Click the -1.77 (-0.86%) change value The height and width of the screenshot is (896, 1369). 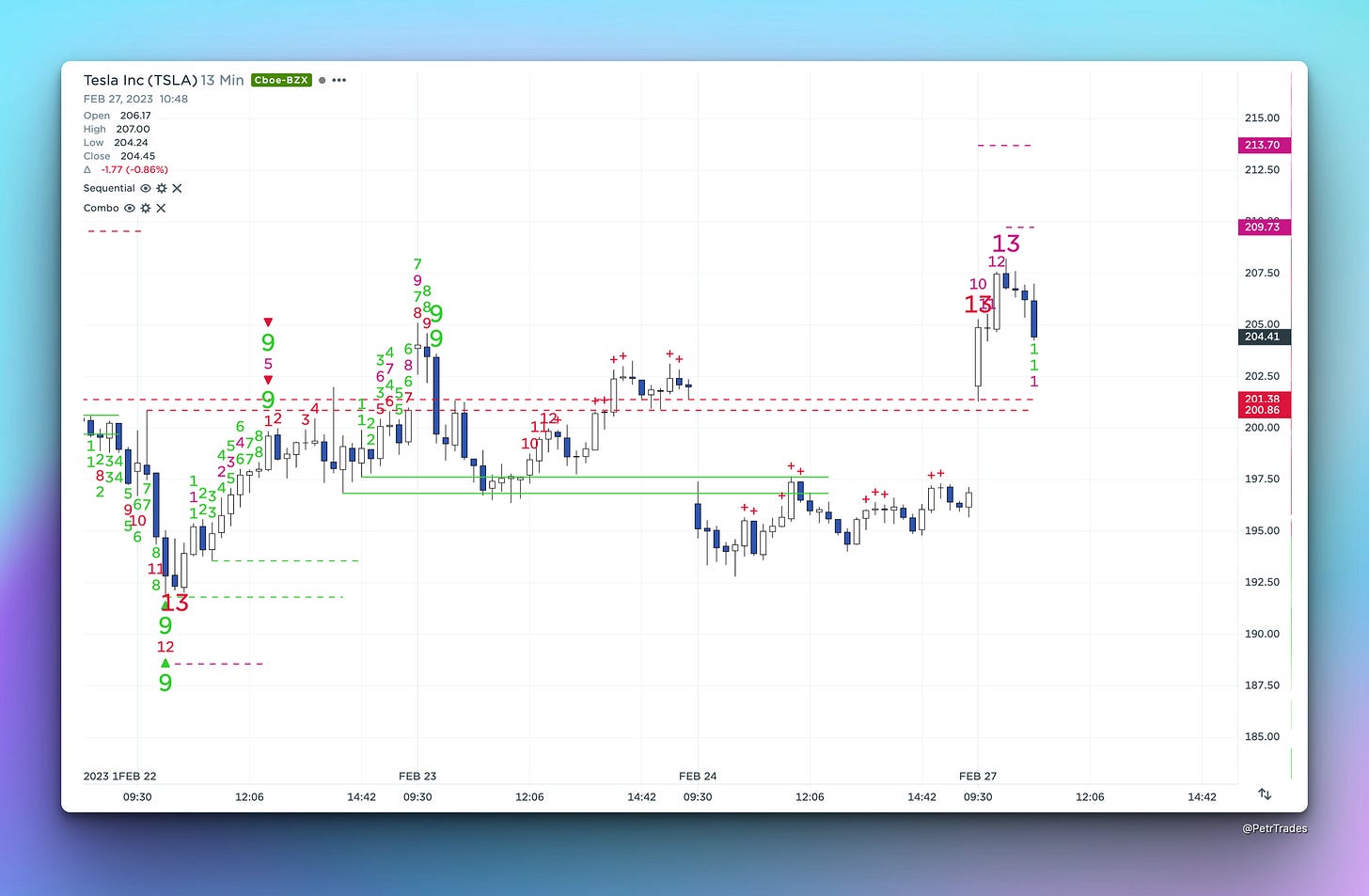point(134,170)
